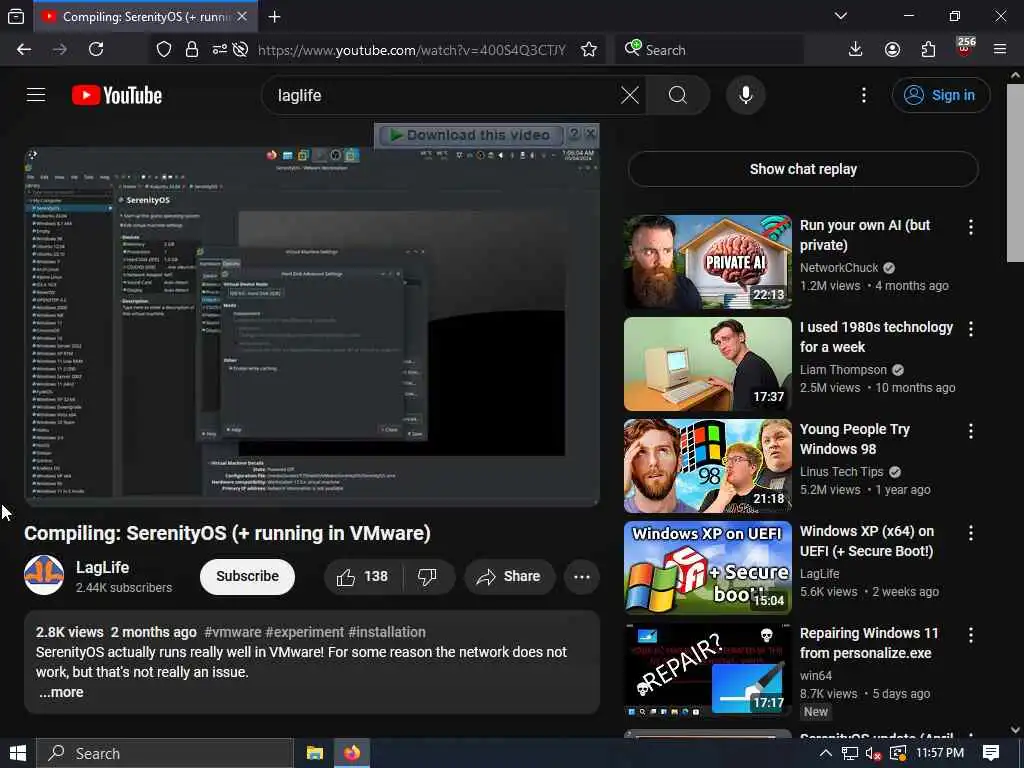Click the video player
The image size is (1024, 768).
click(312, 327)
